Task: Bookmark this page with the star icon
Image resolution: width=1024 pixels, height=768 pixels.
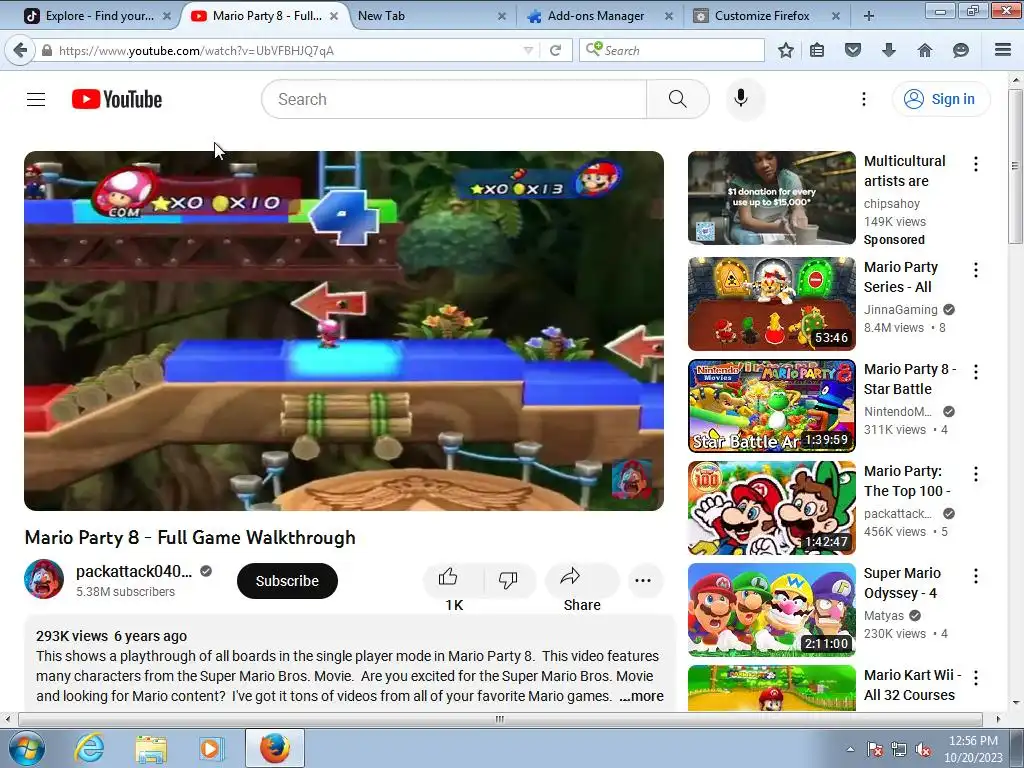Action: [786, 50]
